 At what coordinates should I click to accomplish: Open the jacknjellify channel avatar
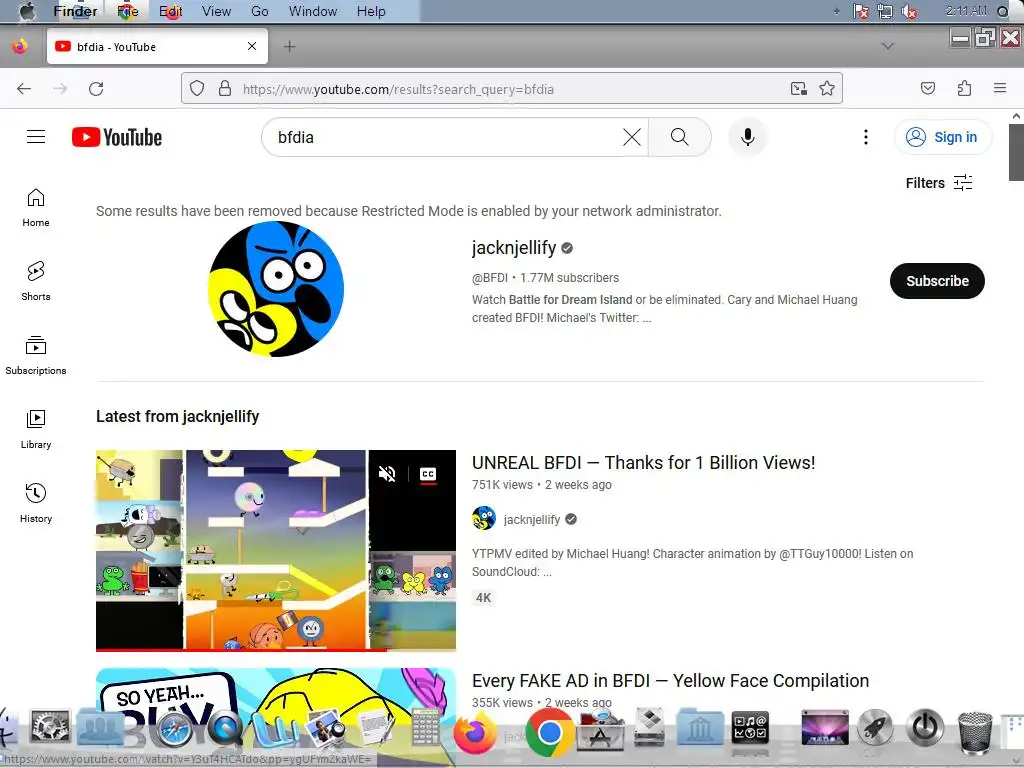coord(276,289)
